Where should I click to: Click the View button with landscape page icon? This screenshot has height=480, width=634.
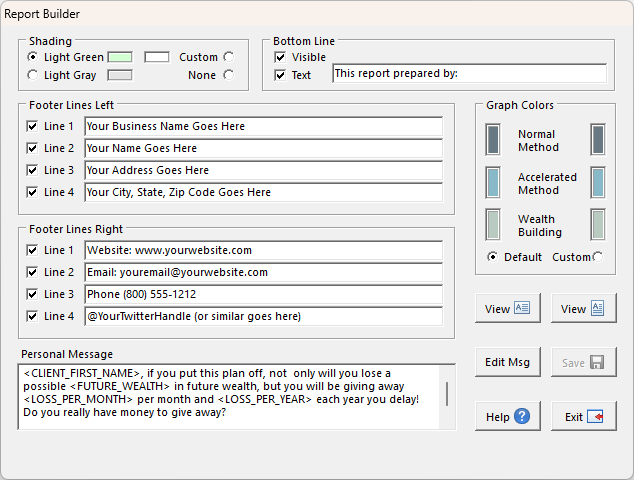508,309
